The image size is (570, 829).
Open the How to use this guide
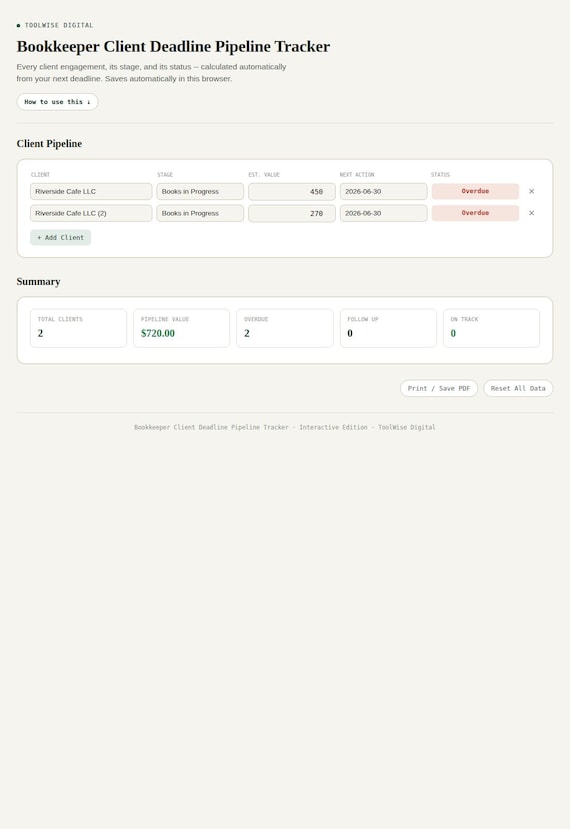coord(57,102)
